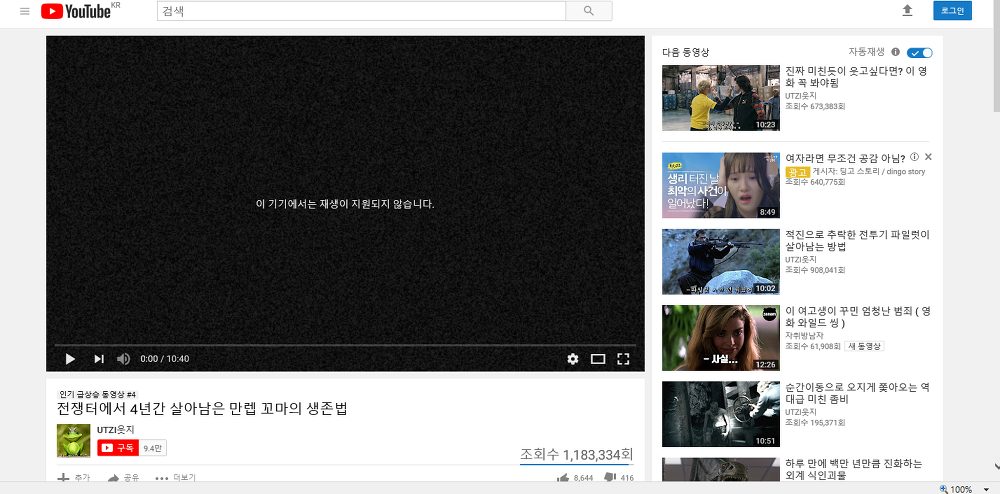This screenshot has width=1000, height=494.
Task: Play the video
Action: click(70, 359)
